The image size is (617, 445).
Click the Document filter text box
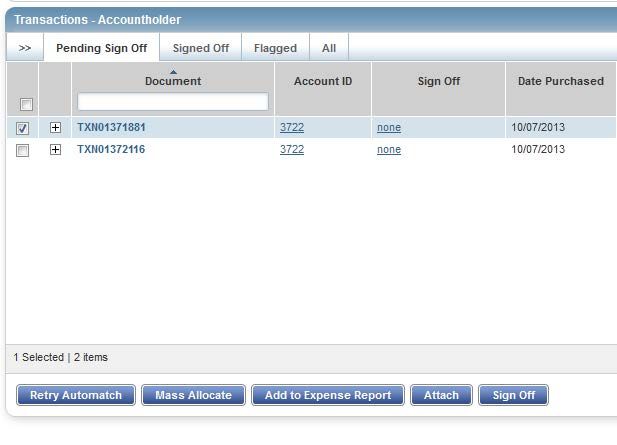pyautogui.click(x=173, y=101)
